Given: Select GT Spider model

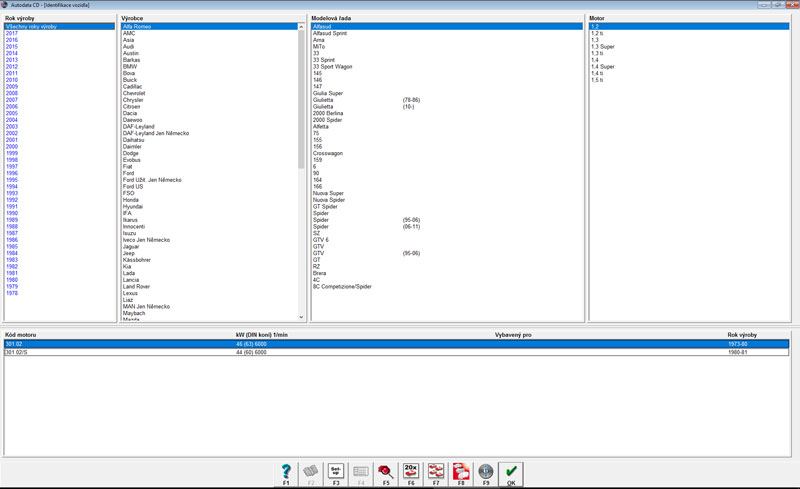Looking at the screenshot, I should point(325,207).
